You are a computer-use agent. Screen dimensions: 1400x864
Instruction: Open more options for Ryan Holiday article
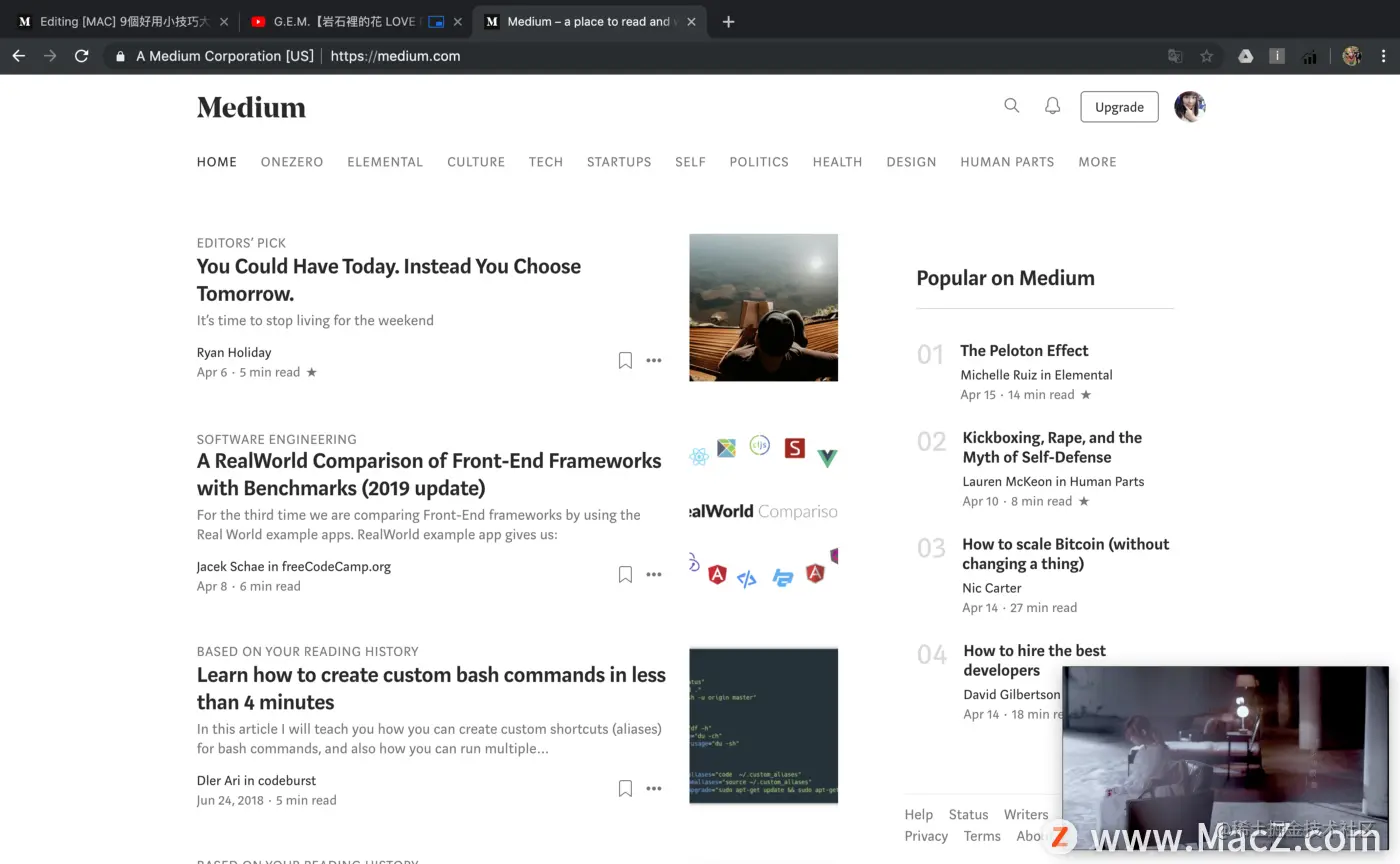coord(654,360)
